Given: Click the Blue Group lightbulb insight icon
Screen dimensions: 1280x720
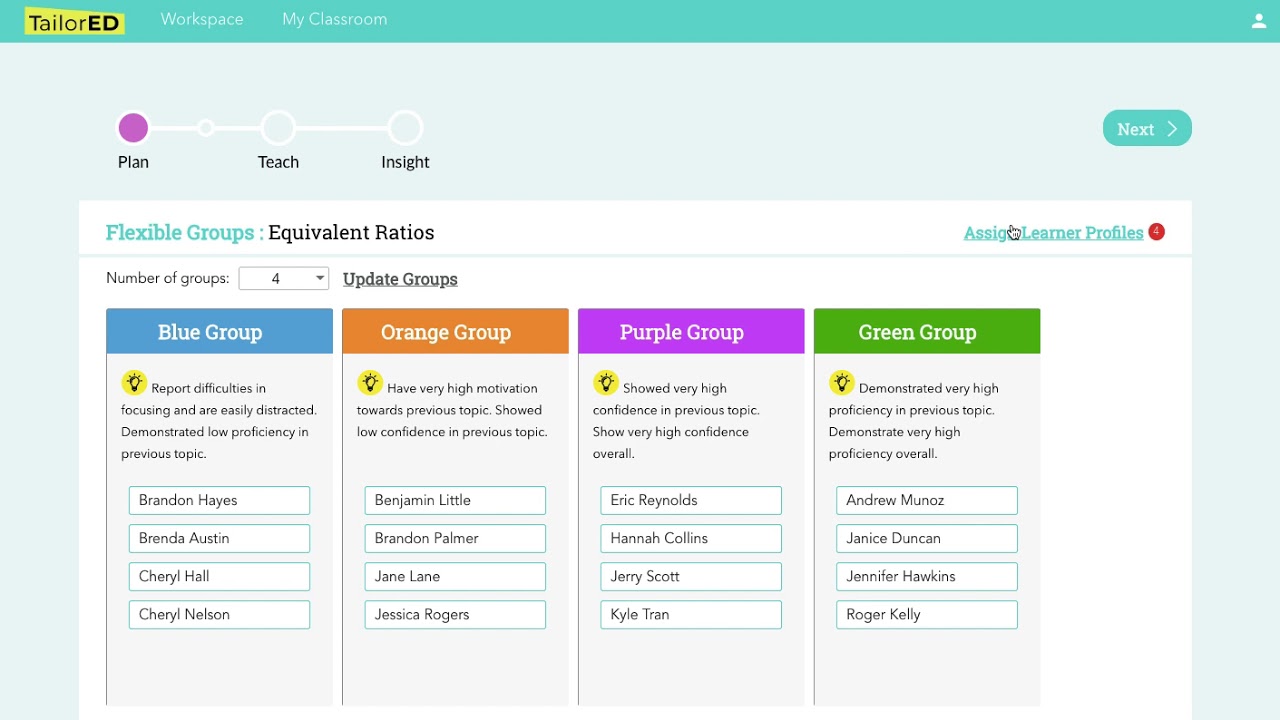Looking at the screenshot, I should (134, 384).
